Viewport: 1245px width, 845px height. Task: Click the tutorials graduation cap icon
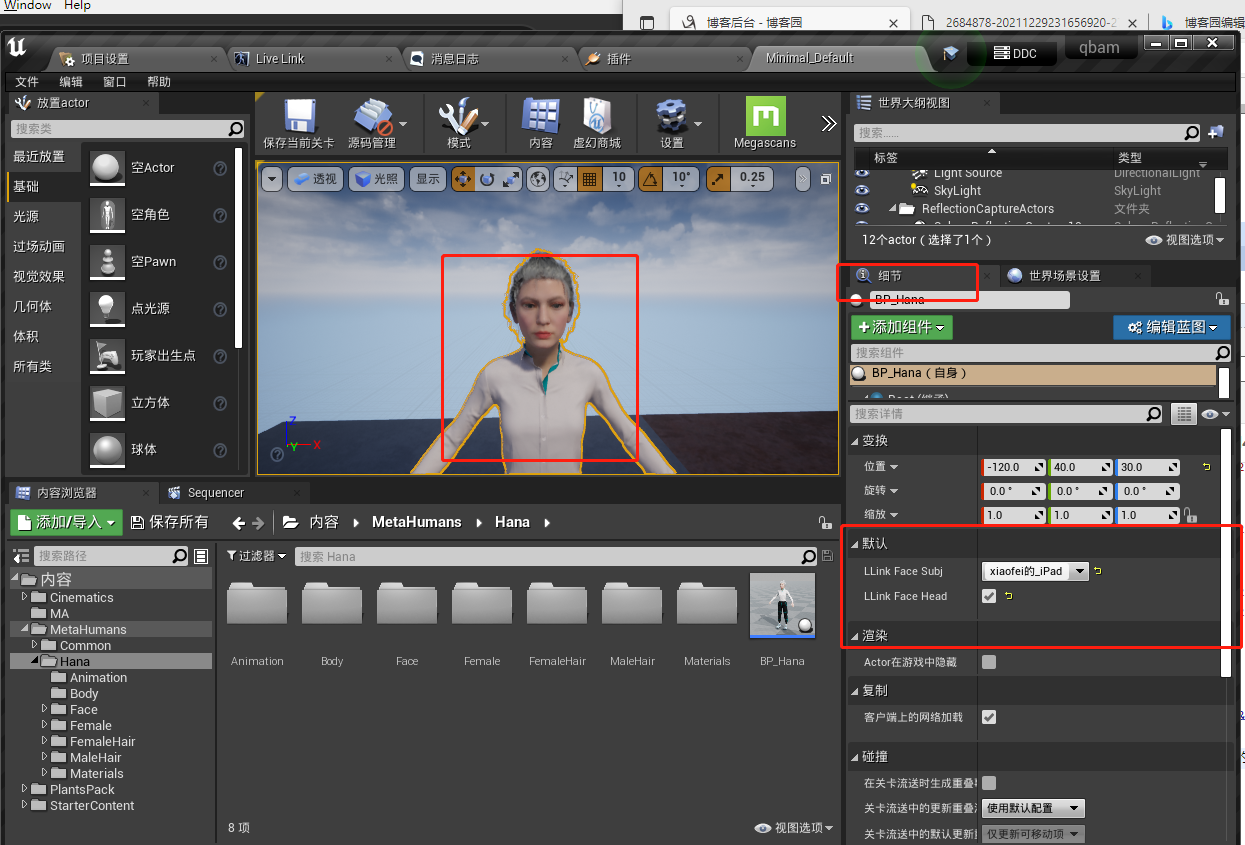[950, 52]
